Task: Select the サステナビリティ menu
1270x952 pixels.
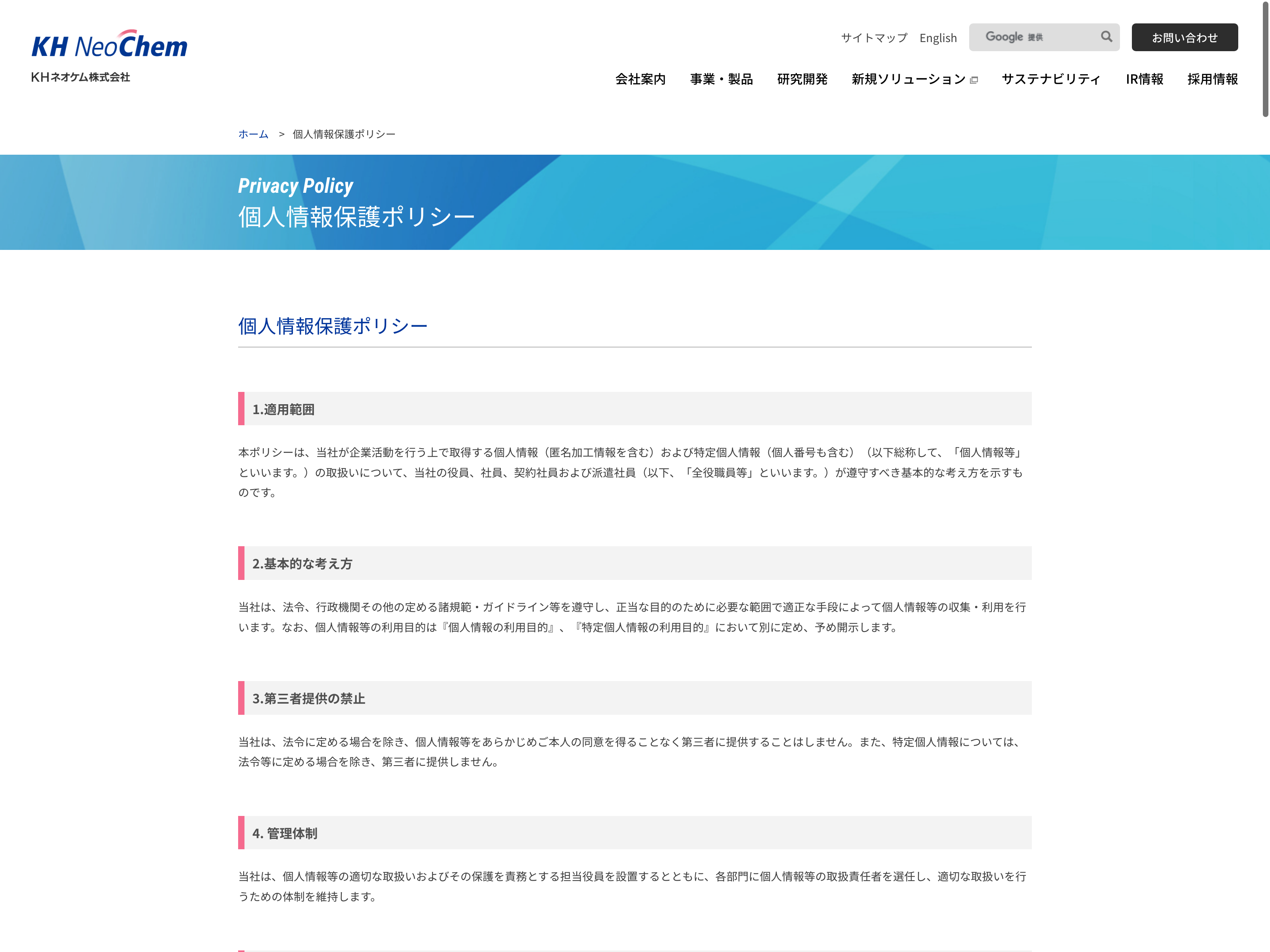Action: point(1051,79)
